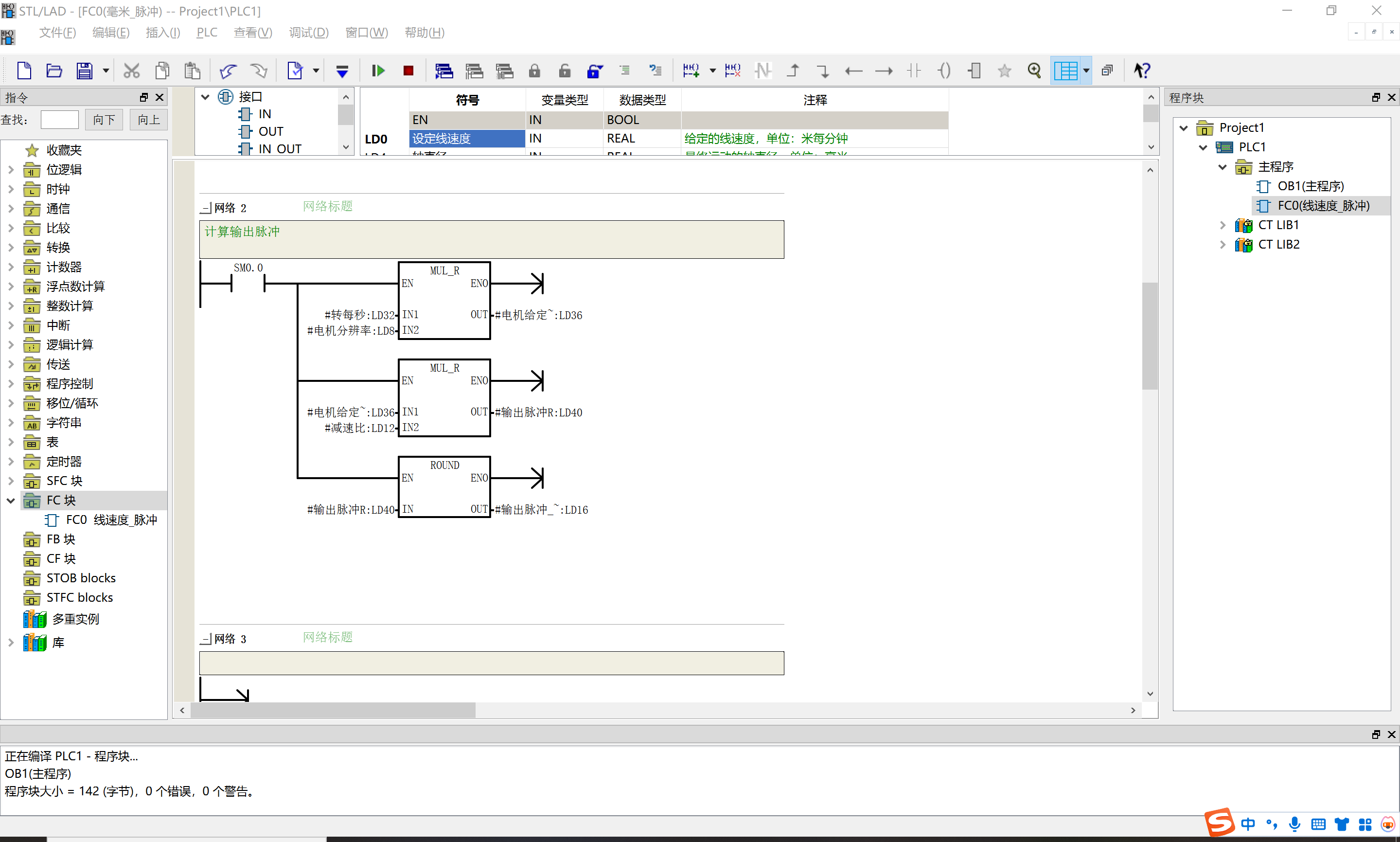Collapse the FC 块 tree node

pyautogui.click(x=11, y=501)
